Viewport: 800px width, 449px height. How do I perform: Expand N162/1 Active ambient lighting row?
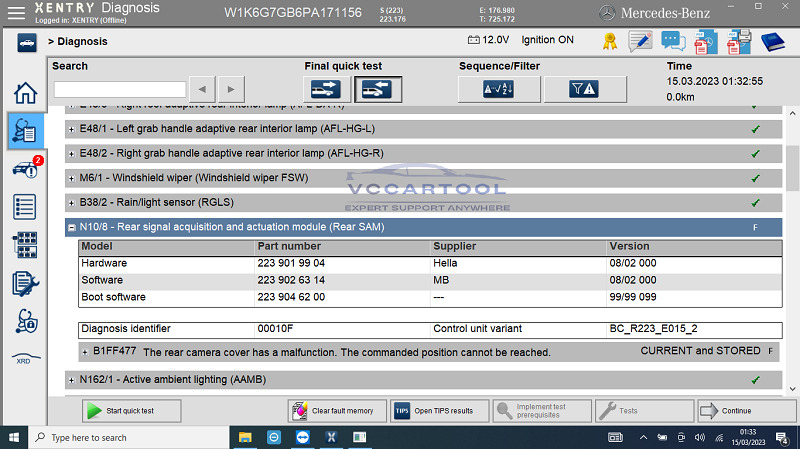click(71, 380)
